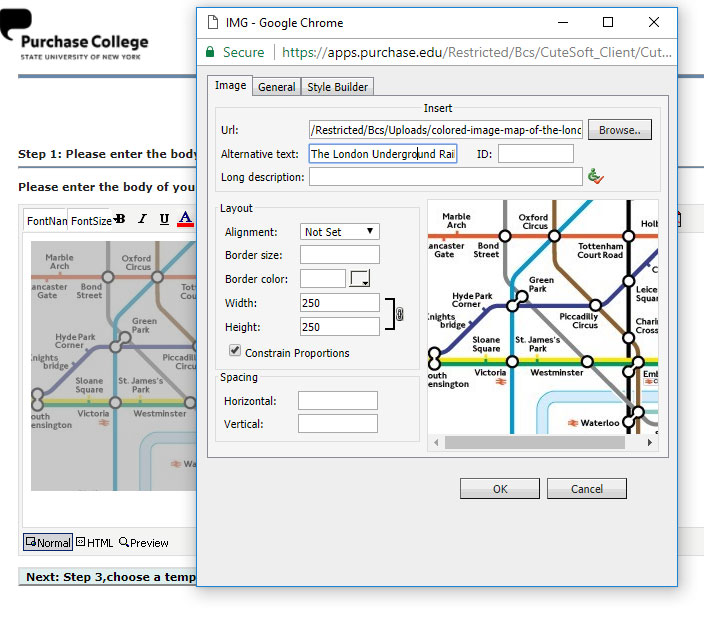Screen dimensions: 704x636
Task: Toggle italic formatting in the editor toolbar
Action: [x=142, y=219]
